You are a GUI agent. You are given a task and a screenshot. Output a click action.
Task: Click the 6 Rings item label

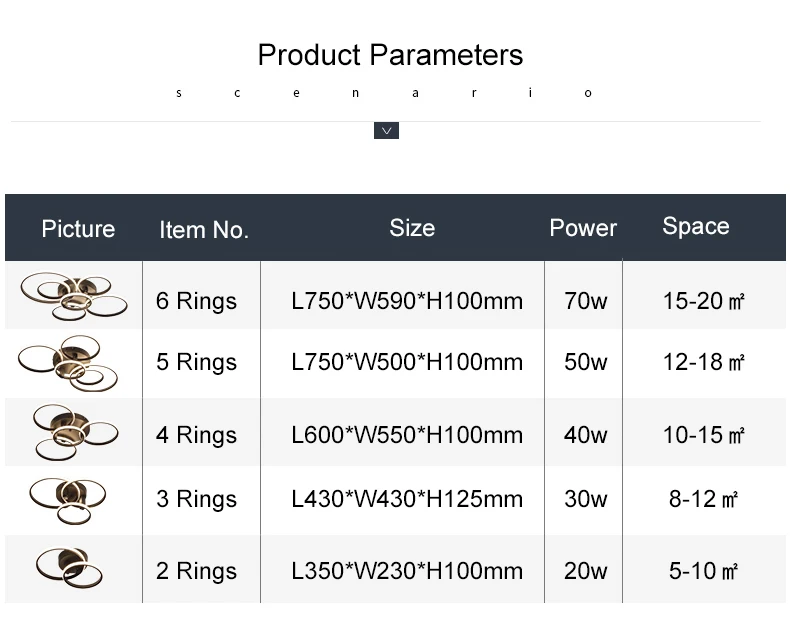[196, 301]
